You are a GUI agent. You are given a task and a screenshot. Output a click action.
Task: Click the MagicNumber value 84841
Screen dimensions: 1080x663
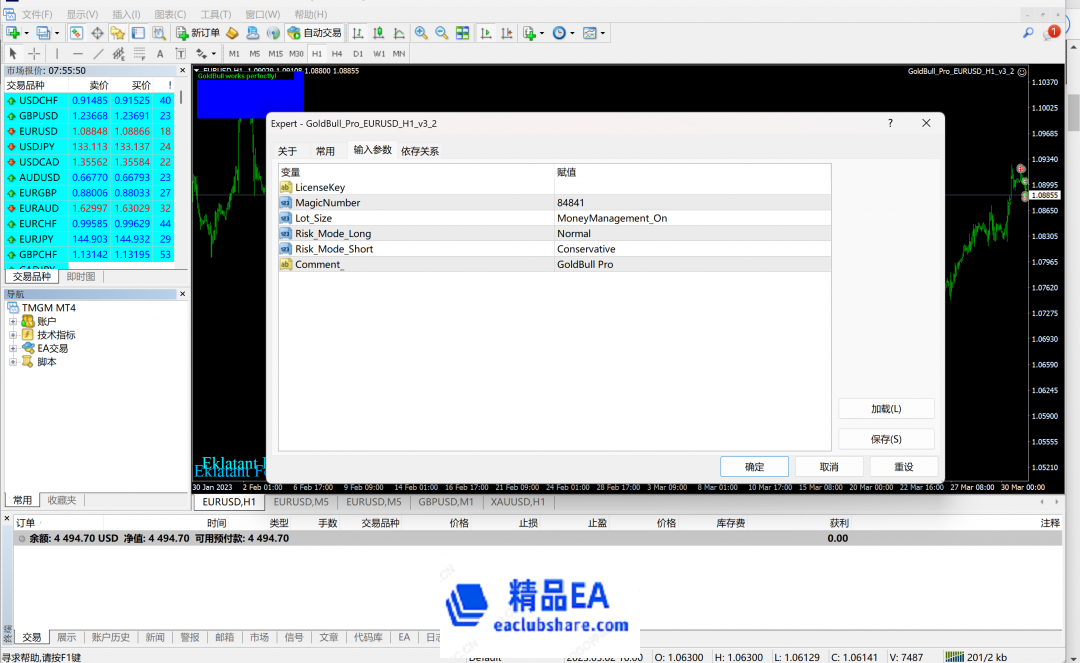570,202
